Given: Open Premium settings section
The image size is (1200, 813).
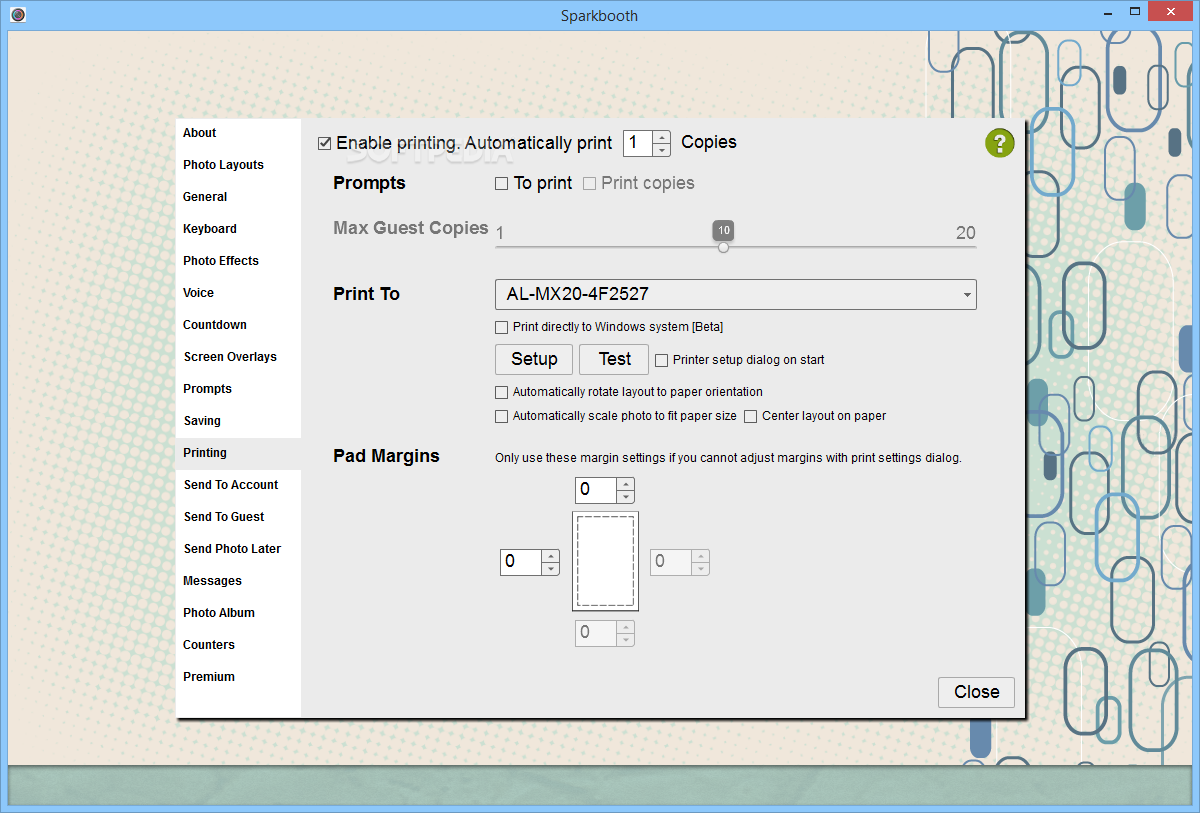Looking at the screenshot, I should [x=238, y=677].
